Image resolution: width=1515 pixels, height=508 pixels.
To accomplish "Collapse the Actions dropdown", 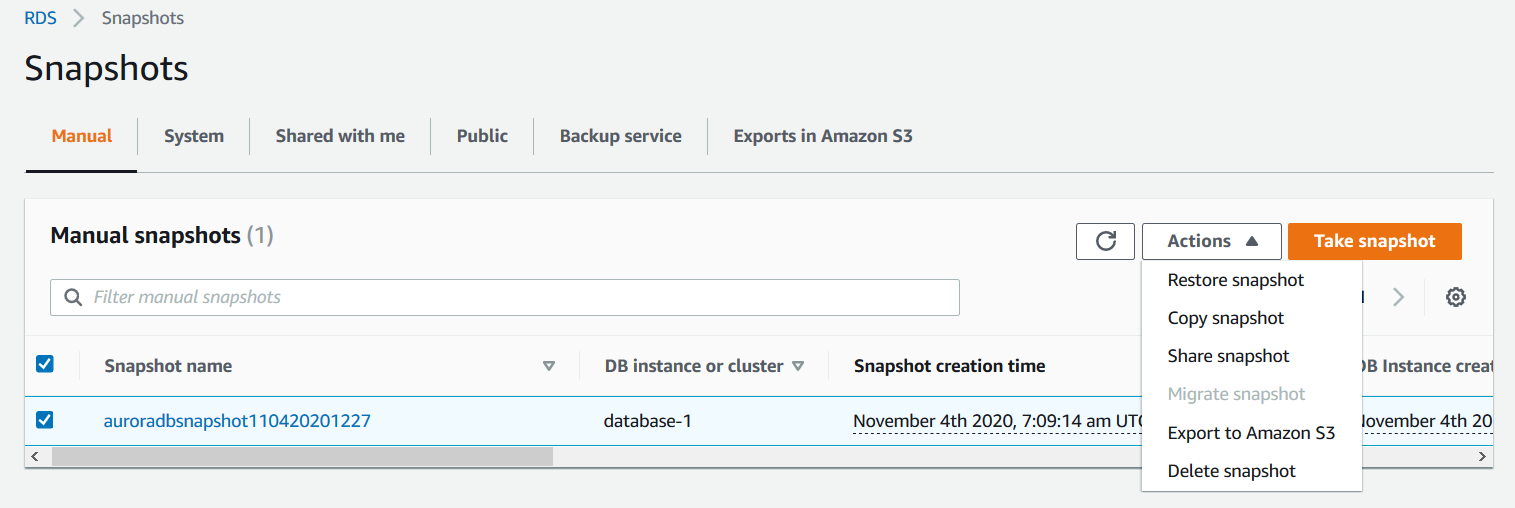I will [1211, 241].
